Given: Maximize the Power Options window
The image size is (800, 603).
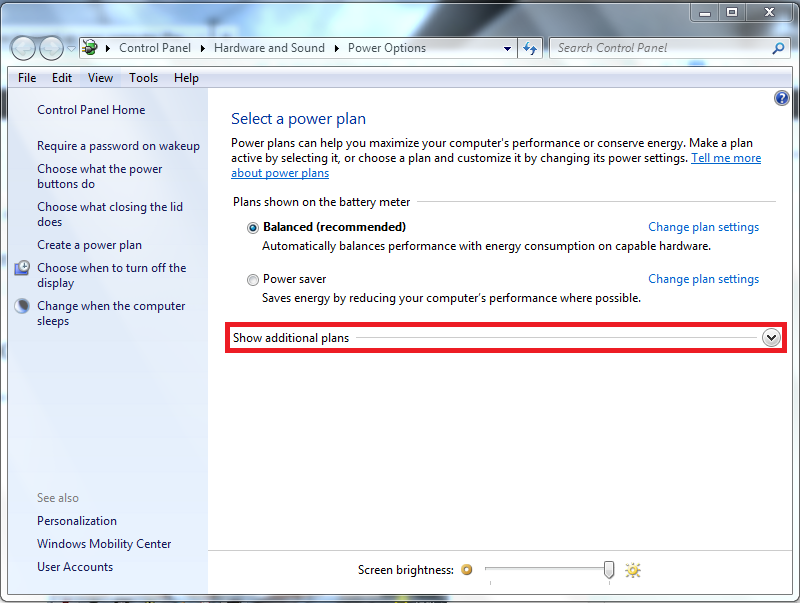Looking at the screenshot, I should [732, 12].
